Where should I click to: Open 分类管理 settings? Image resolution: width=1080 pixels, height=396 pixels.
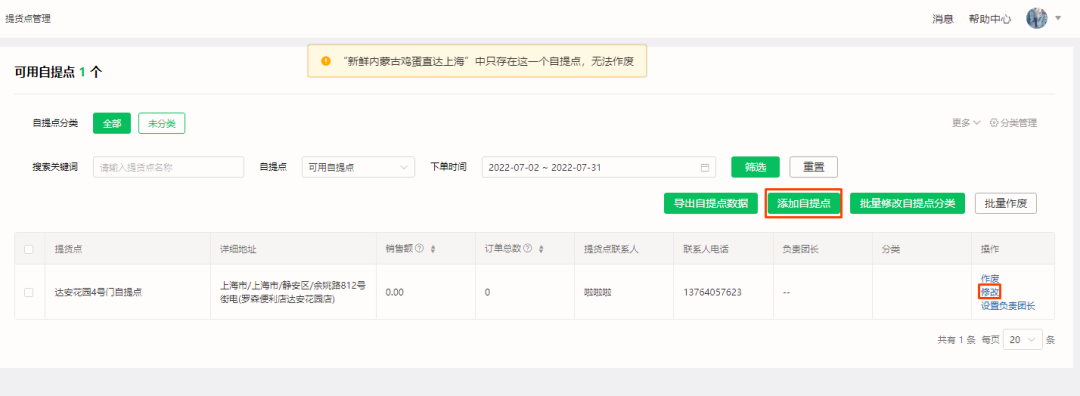tap(1013, 123)
